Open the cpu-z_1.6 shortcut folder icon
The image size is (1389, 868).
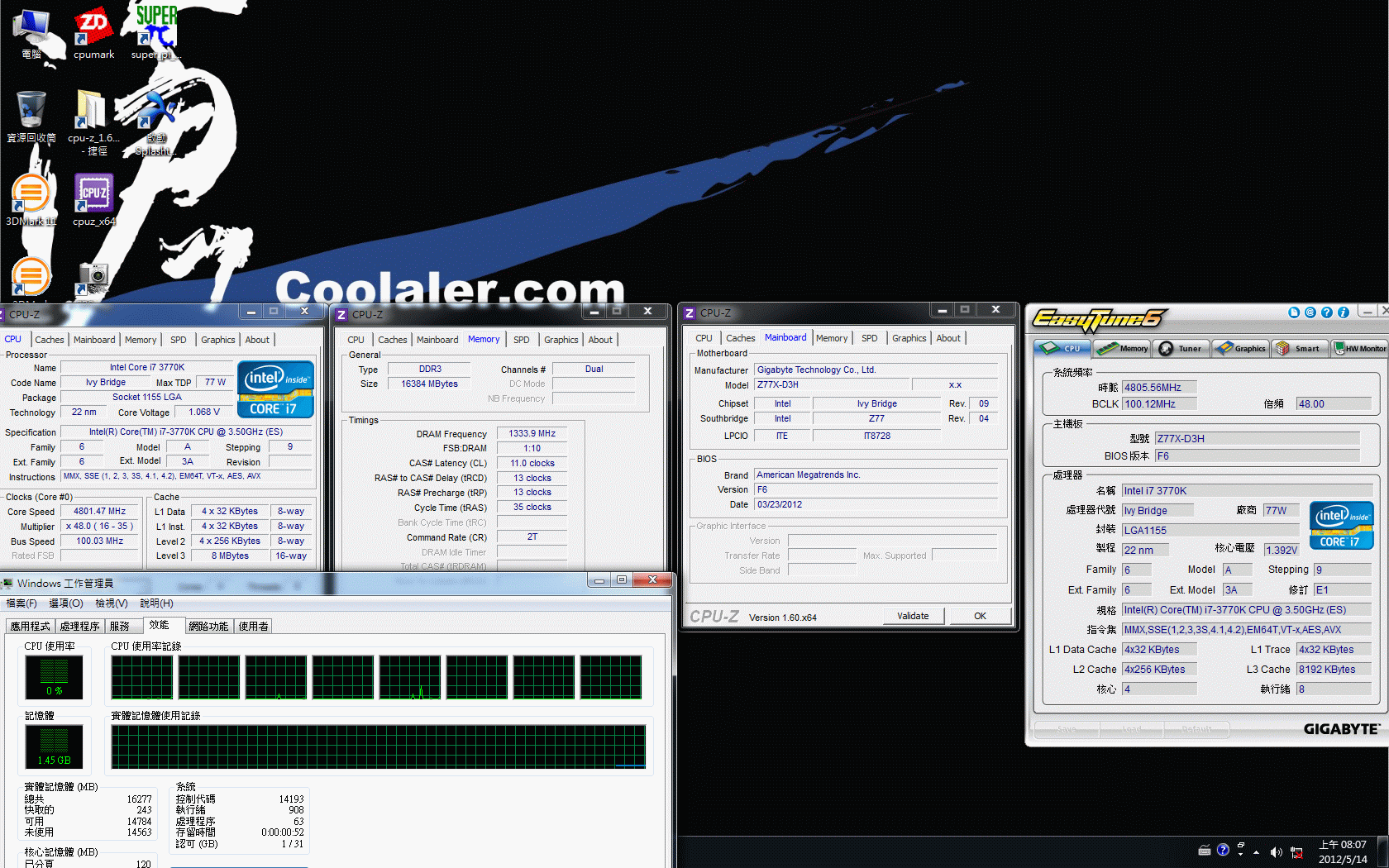[93, 122]
